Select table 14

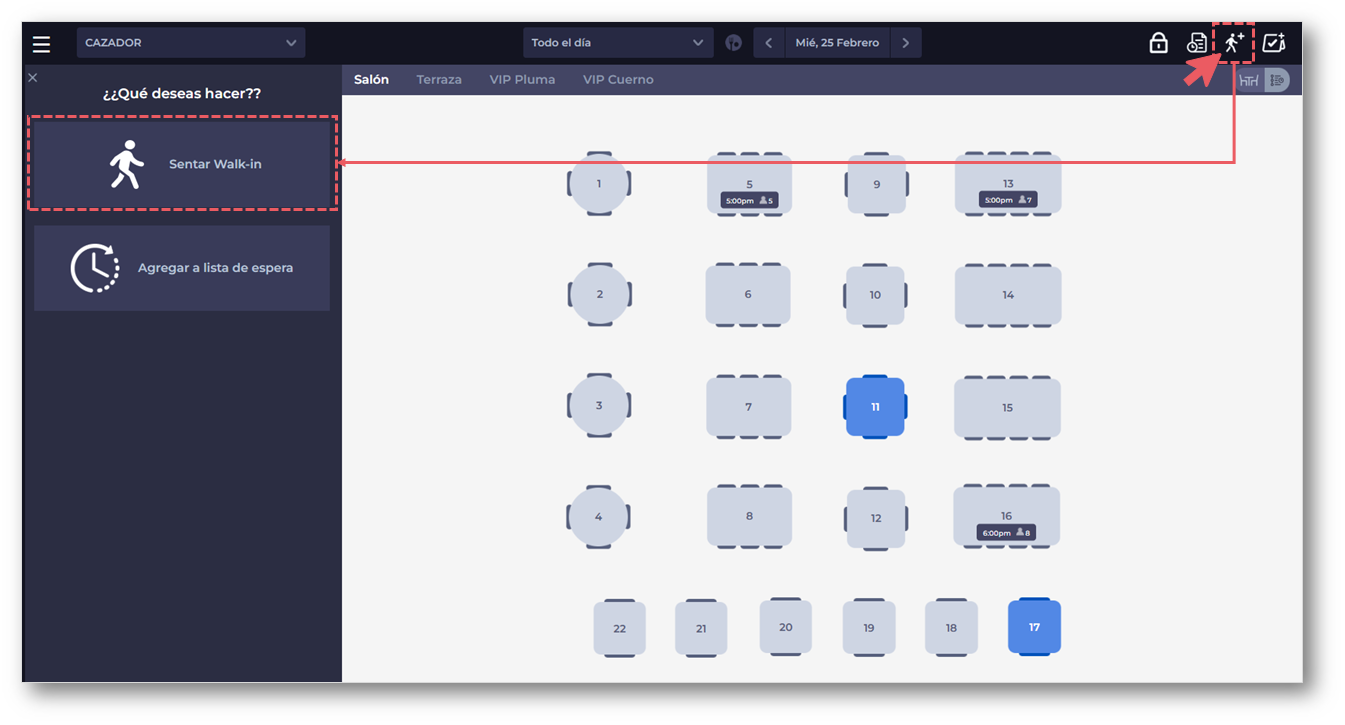(1008, 295)
